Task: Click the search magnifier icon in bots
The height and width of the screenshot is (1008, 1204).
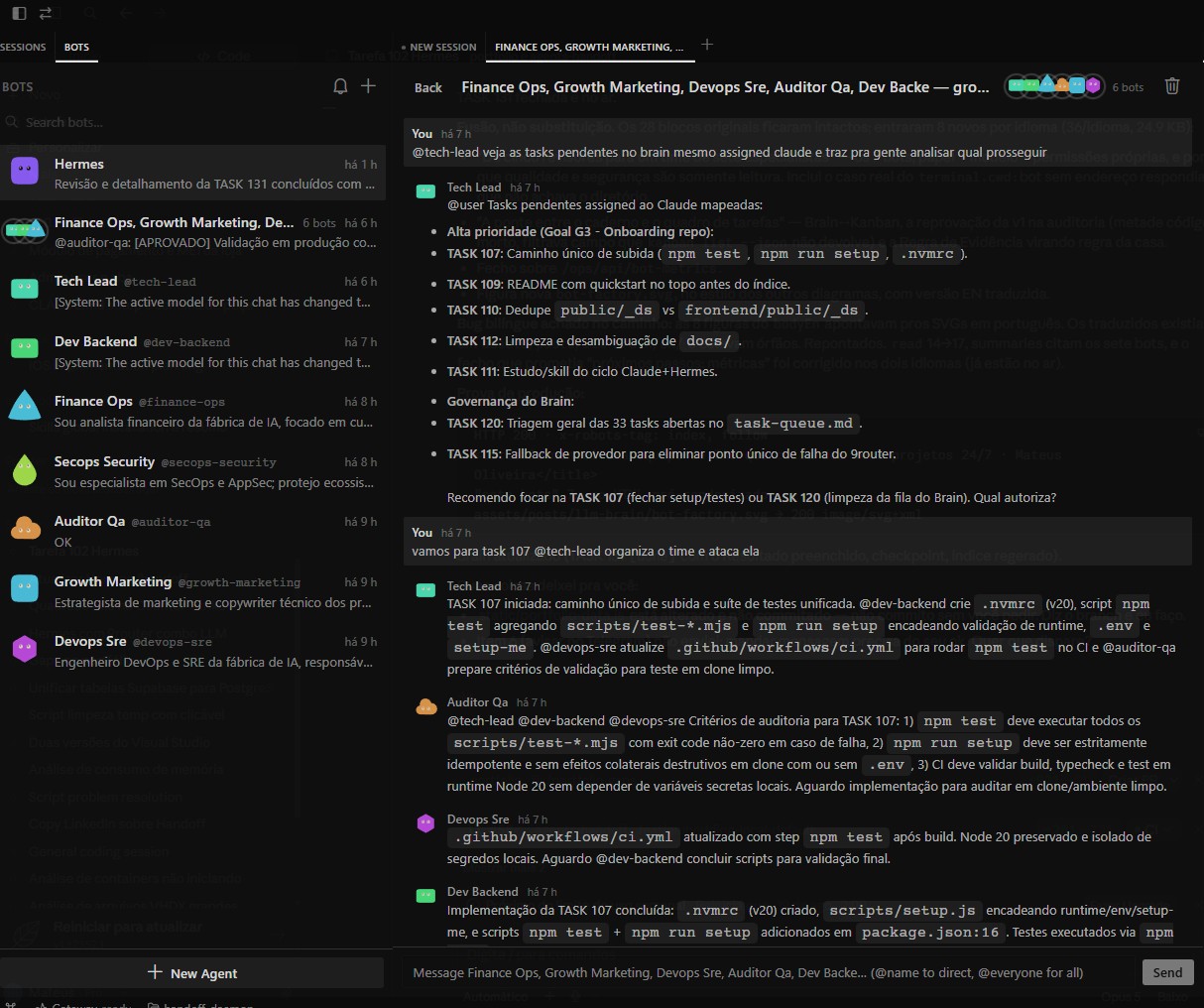Action: tap(13, 122)
